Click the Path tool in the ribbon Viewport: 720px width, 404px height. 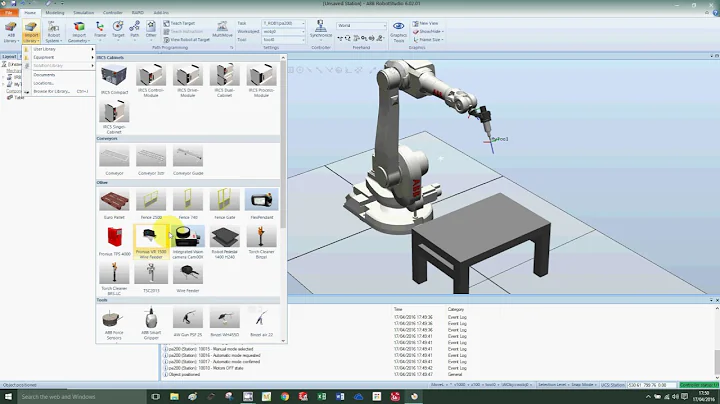tap(135, 30)
